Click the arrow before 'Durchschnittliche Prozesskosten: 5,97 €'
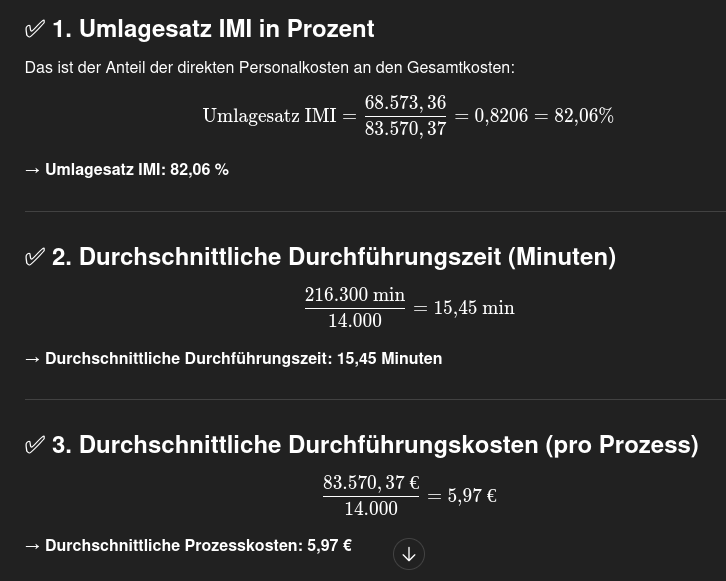The width and height of the screenshot is (726, 581). [33, 546]
